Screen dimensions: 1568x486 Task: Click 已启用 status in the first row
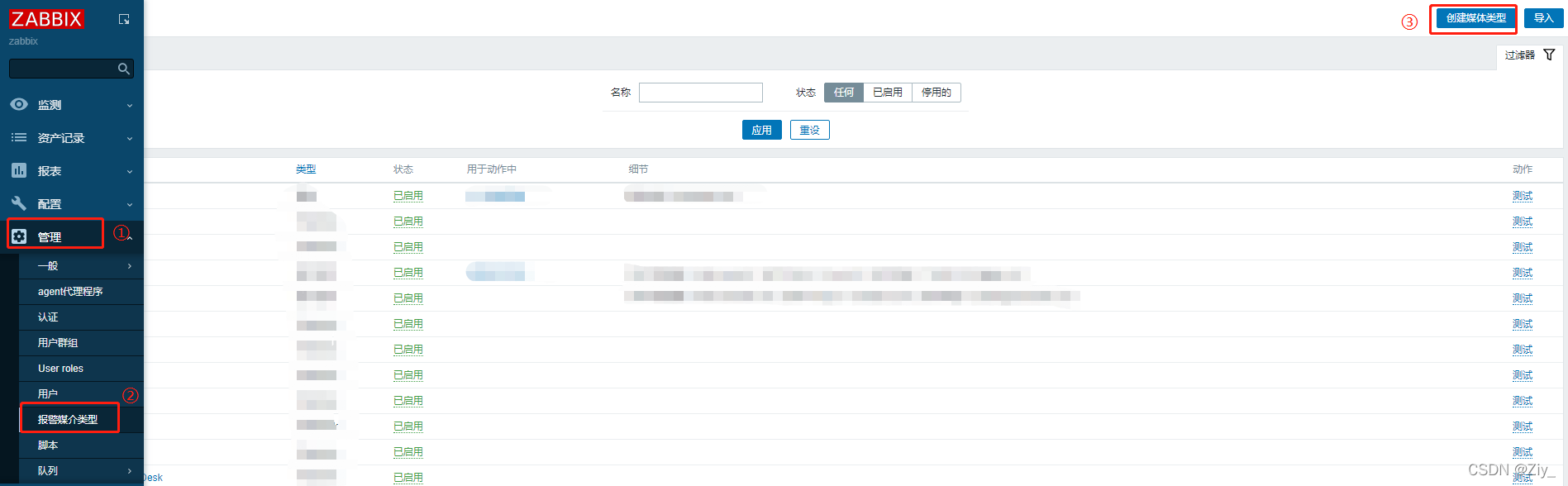tap(408, 196)
